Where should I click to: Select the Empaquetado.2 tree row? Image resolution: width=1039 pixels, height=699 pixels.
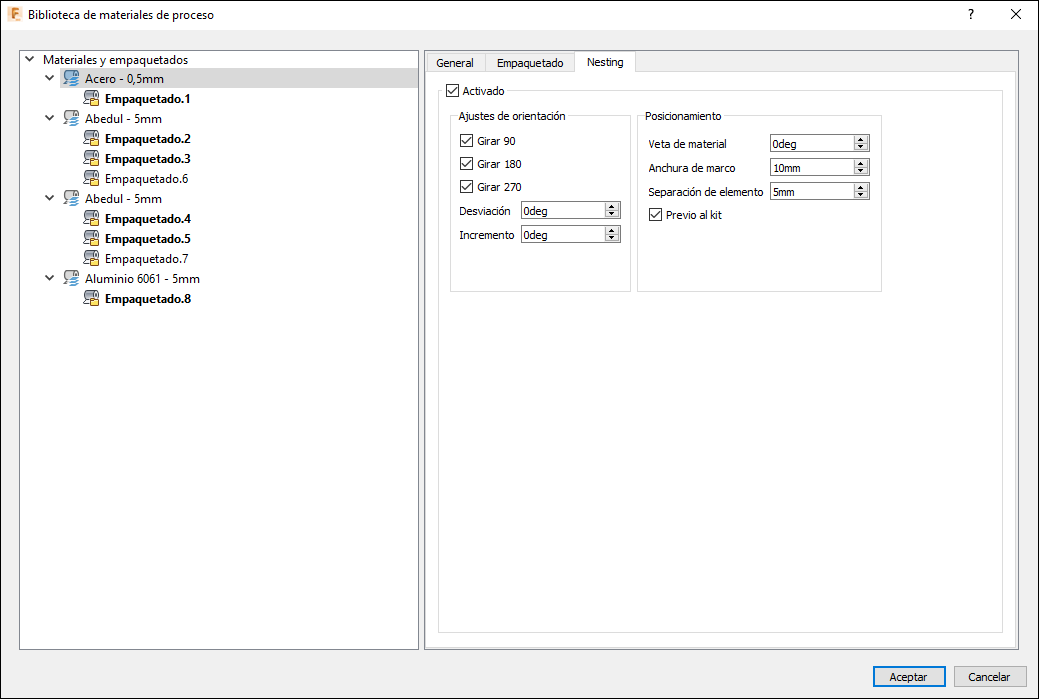[x=148, y=138]
